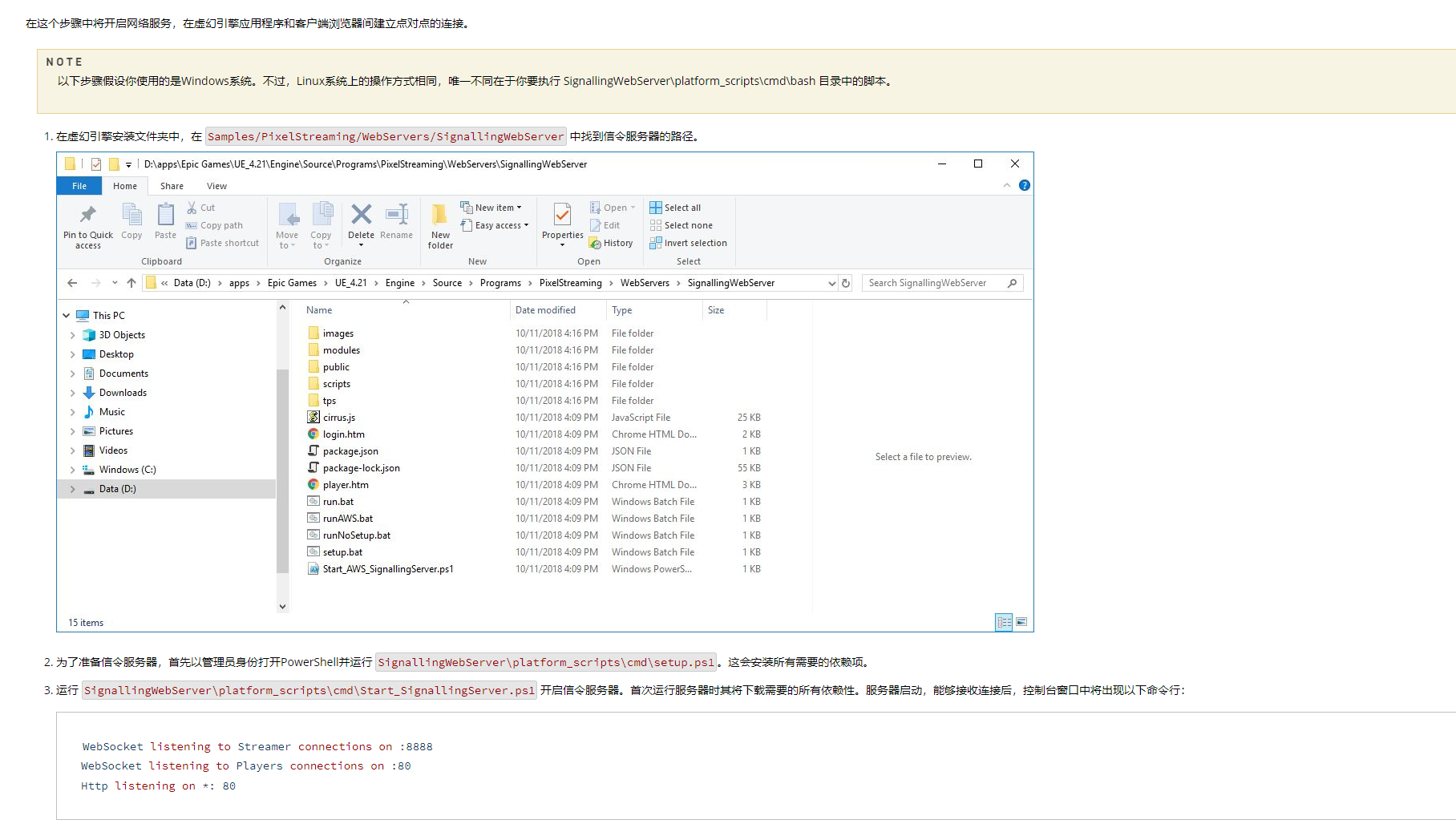Select the setup.bat file
The height and width of the screenshot is (828, 1456).
[342, 552]
